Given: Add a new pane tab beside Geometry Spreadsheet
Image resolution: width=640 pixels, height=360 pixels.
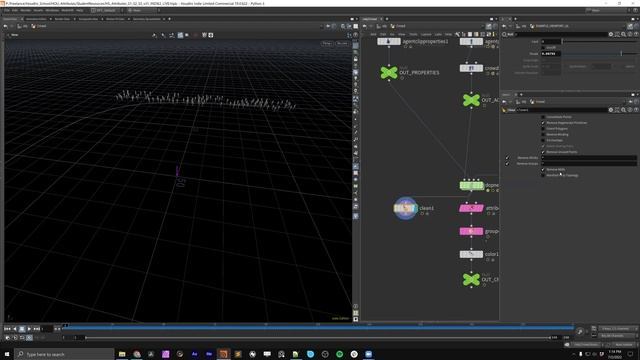Looking at the screenshot, I should click(x=169, y=19).
